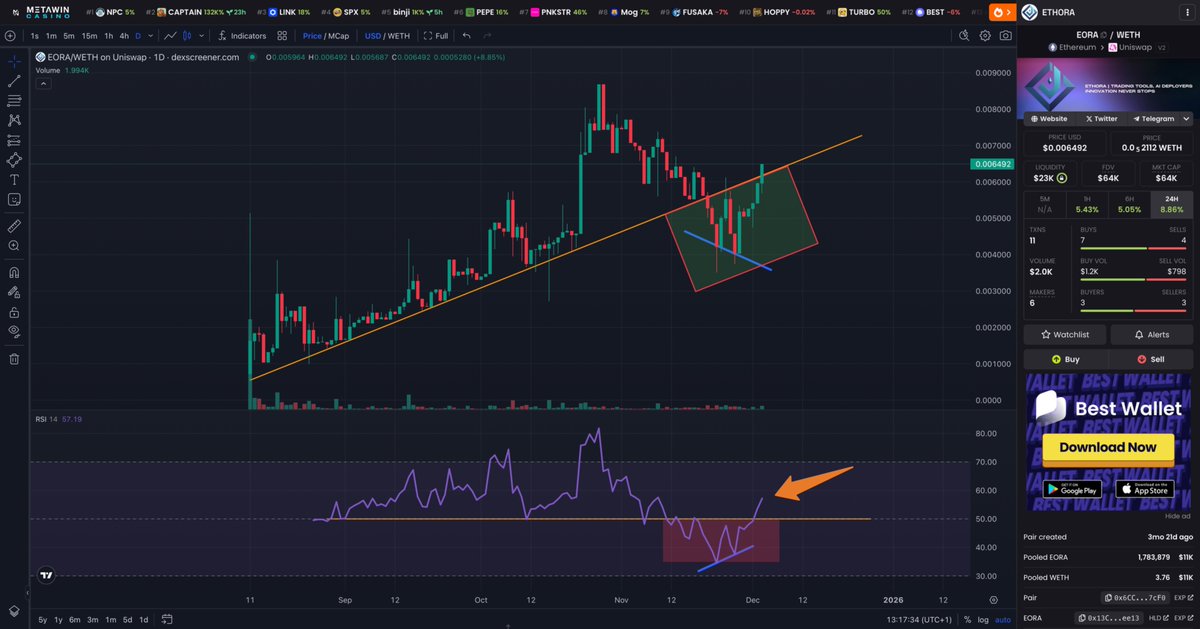Hide the Best Wallet ad
This screenshot has height=629, width=1200.
pos(1179,516)
